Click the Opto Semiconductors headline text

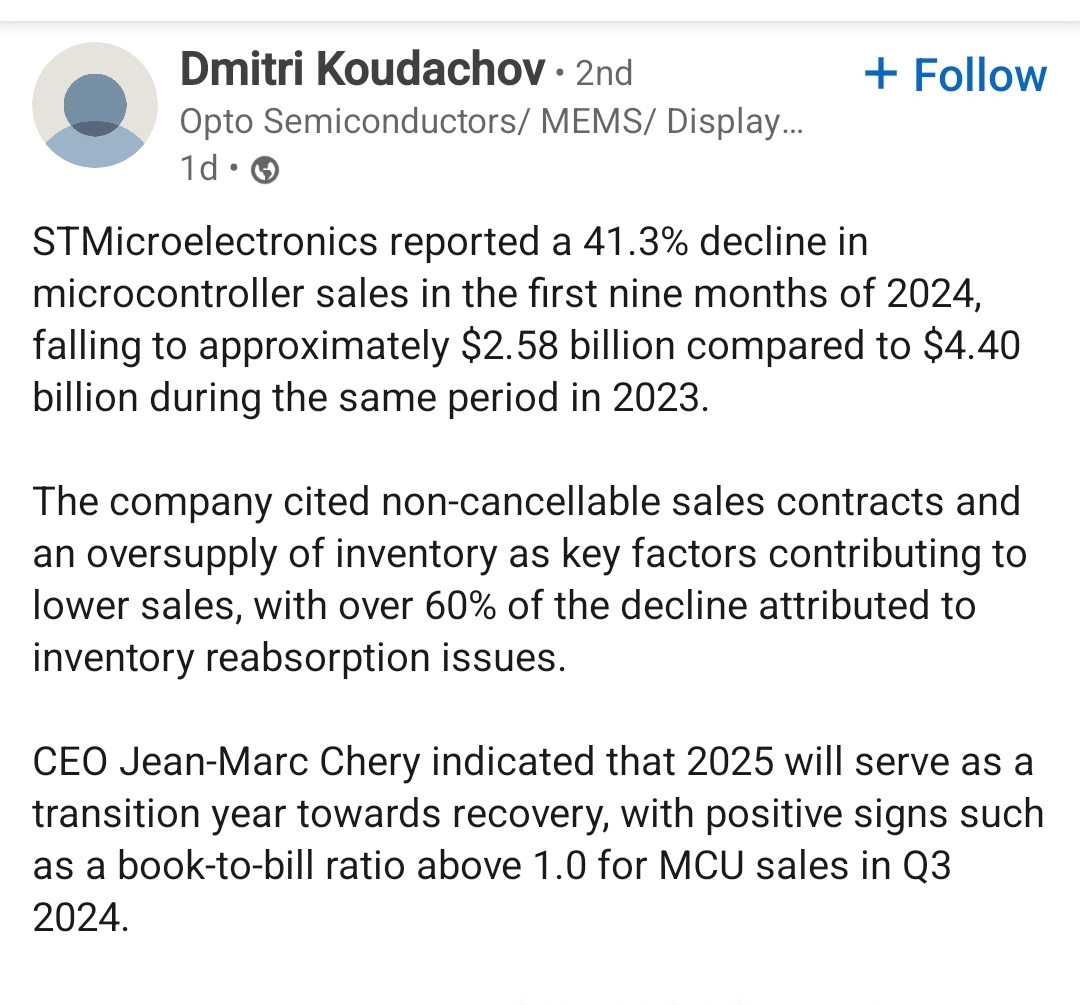tap(354, 121)
